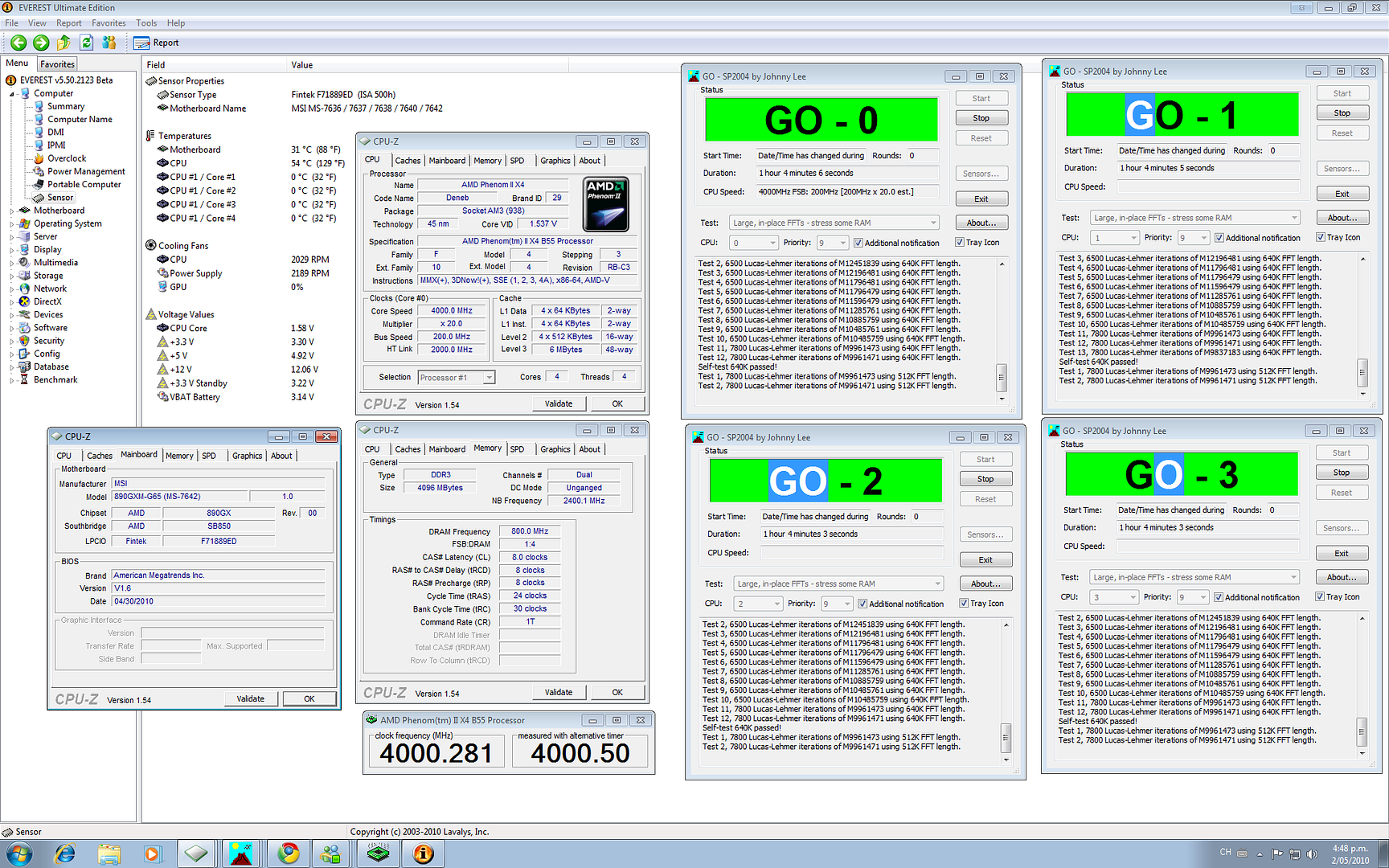
Task: Open the Report wizard from the toolbar
Action: coord(156,43)
